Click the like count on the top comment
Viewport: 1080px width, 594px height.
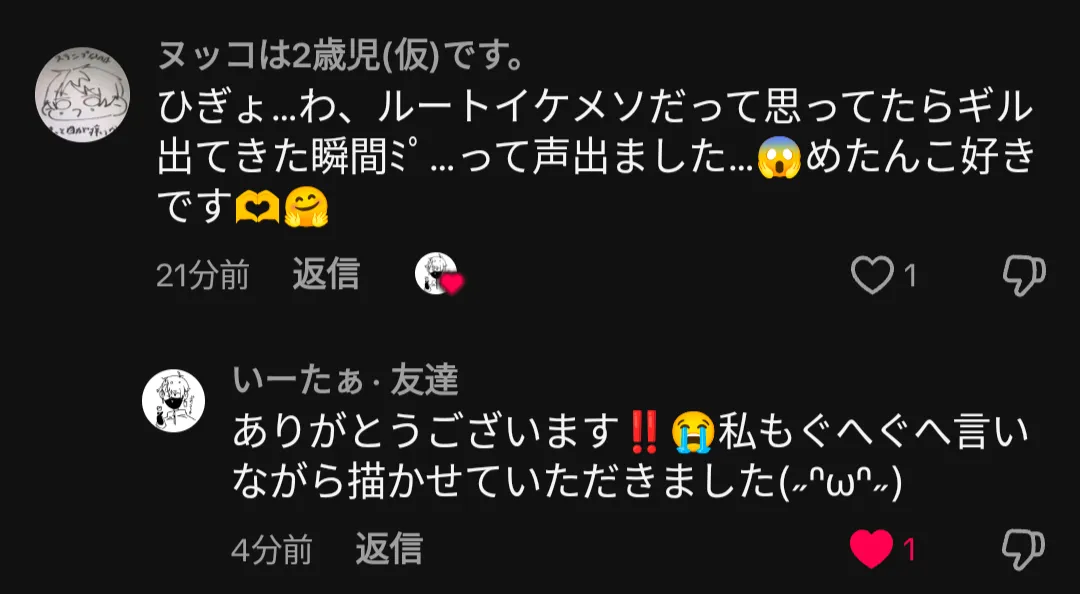tap(910, 277)
